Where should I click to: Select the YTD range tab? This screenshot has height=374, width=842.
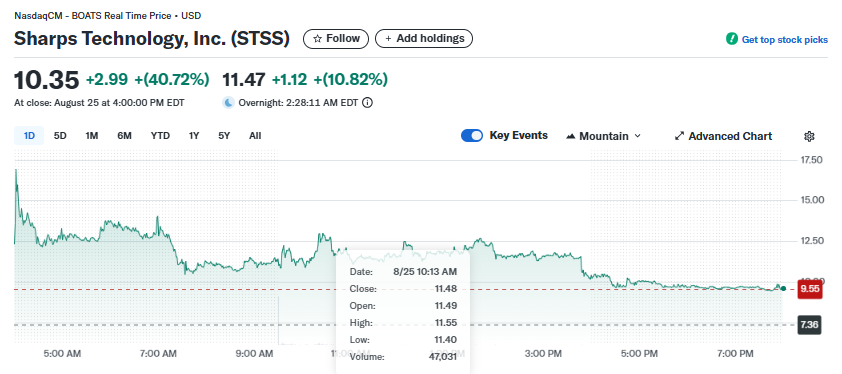[160, 136]
